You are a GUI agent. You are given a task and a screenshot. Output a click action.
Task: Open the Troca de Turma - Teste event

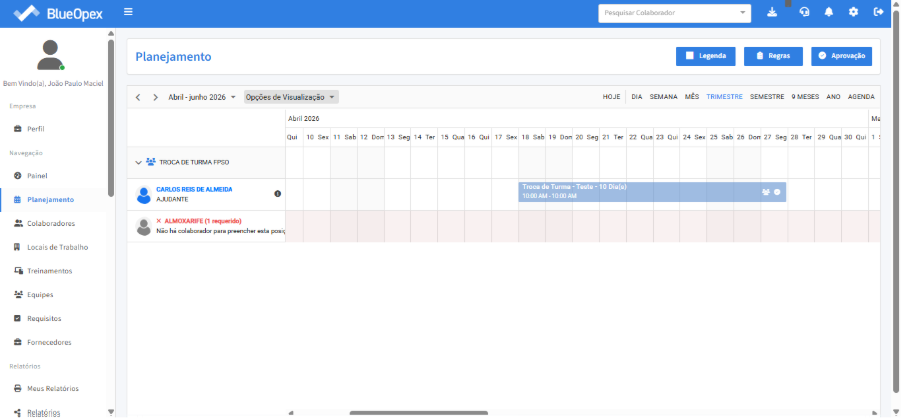(652, 192)
